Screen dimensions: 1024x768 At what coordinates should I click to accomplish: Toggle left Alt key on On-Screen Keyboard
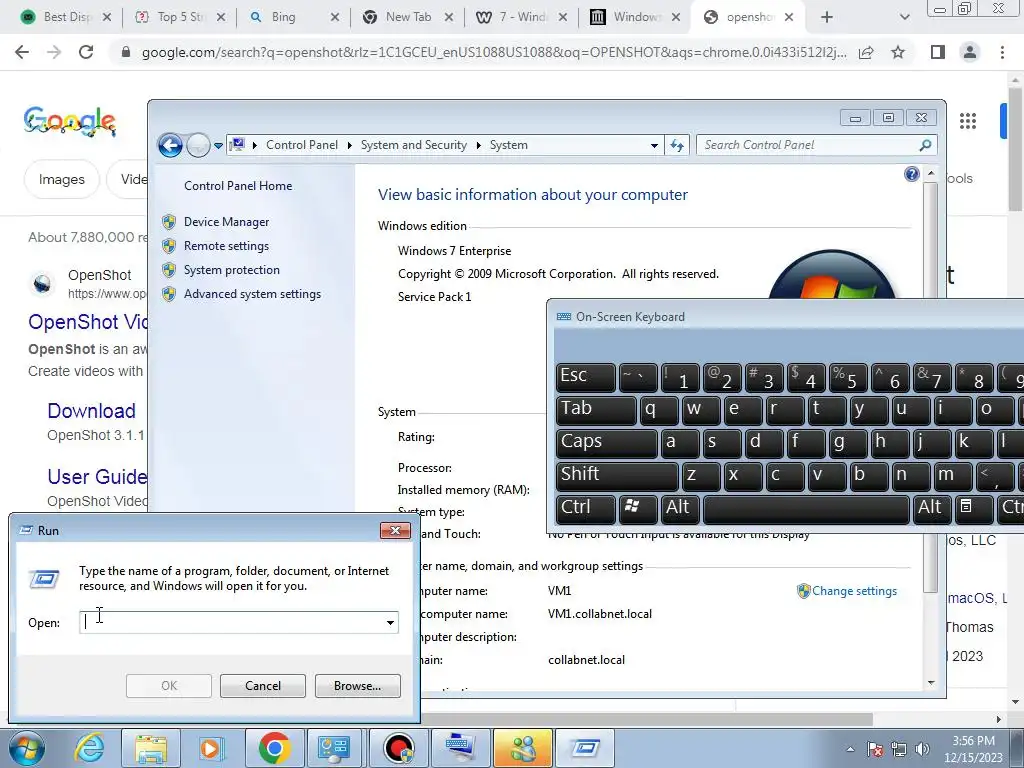[680, 507]
